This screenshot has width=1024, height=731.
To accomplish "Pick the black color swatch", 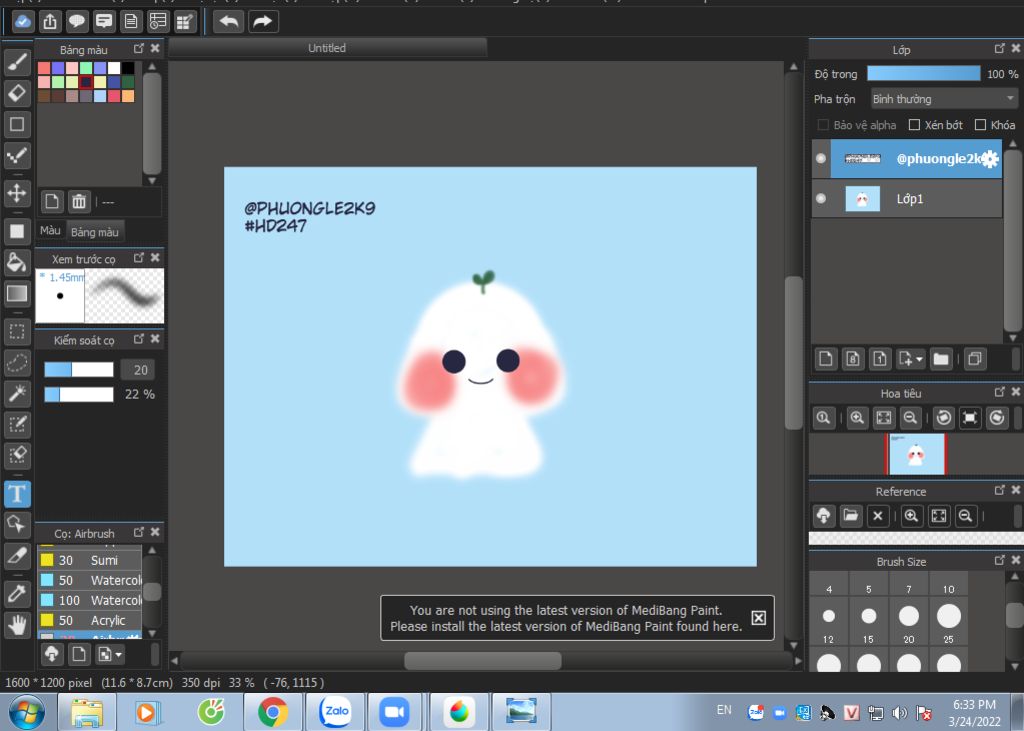I will pyautogui.click(x=128, y=67).
